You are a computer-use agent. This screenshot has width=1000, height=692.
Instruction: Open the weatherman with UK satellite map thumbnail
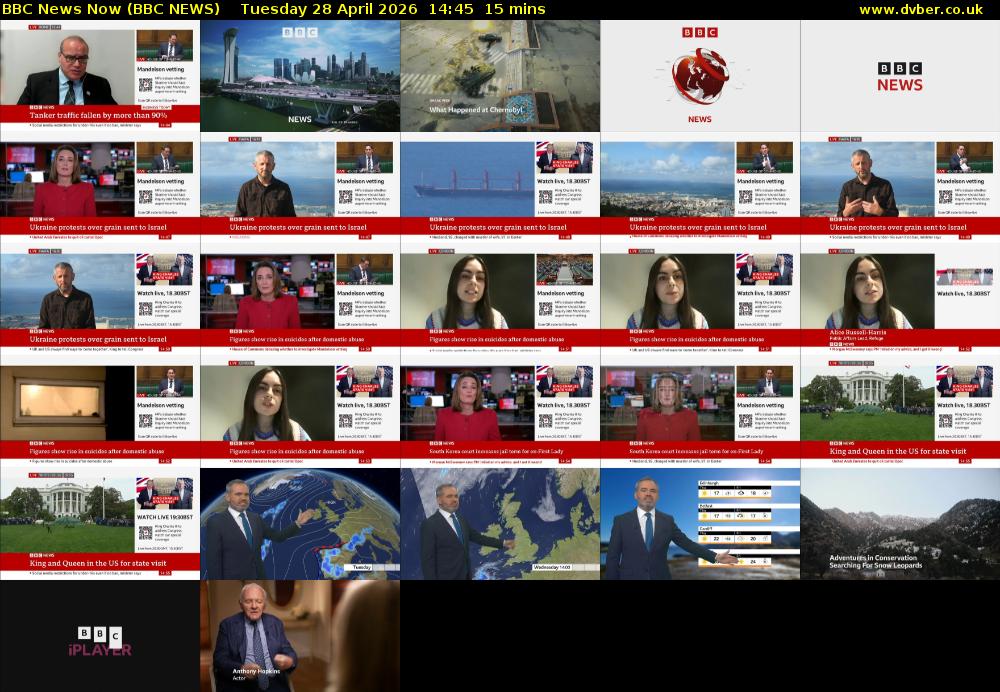500,524
